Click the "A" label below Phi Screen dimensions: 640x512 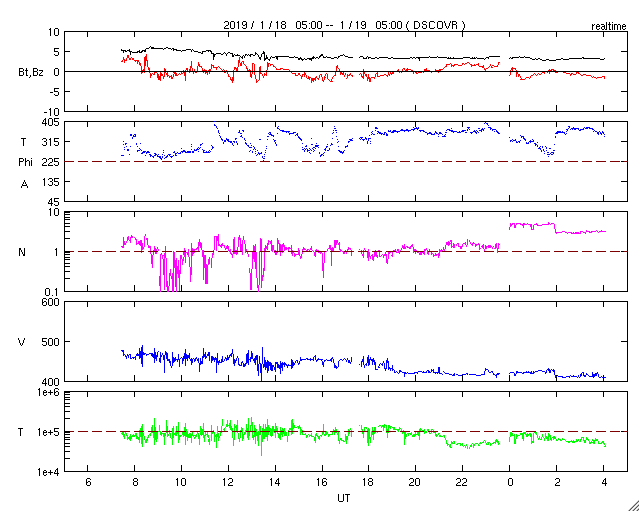click(x=24, y=183)
